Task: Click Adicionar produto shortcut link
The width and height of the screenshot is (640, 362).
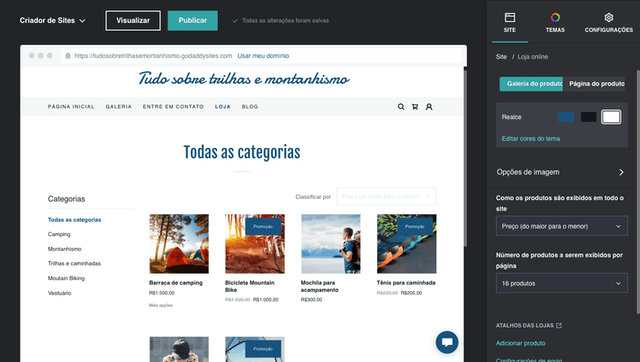Action: pyautogui.click(x=520, y=343)
